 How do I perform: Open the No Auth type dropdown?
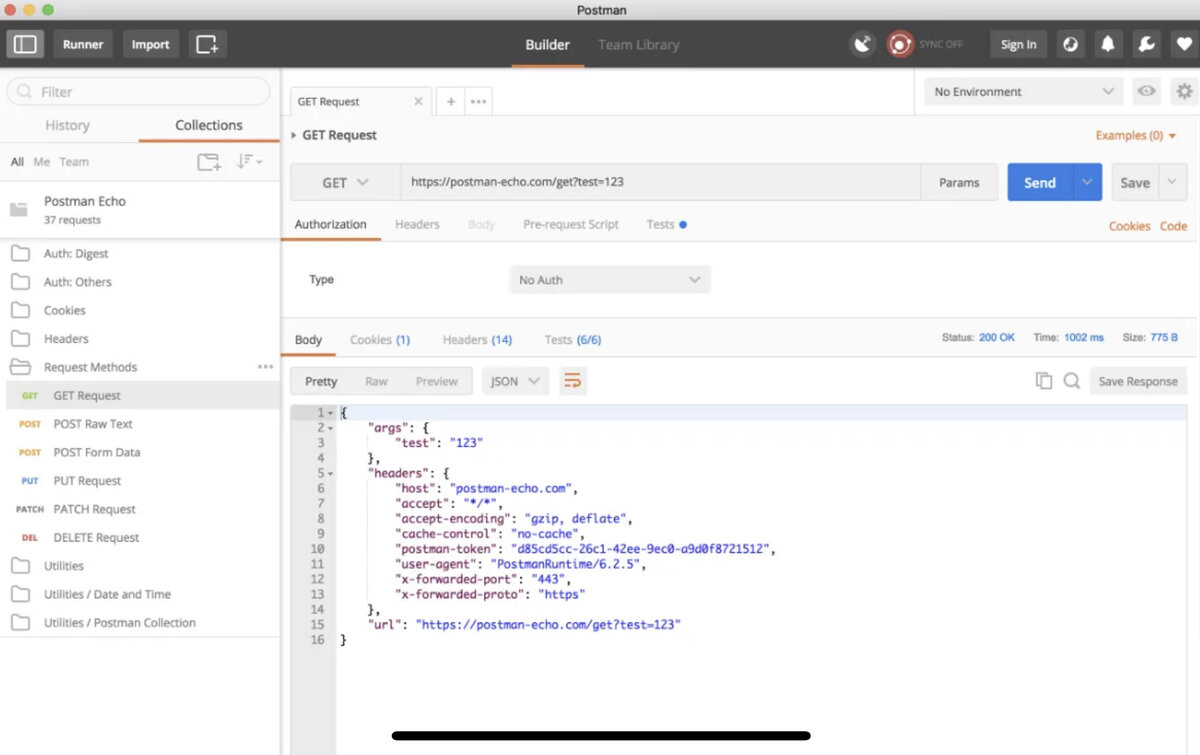(x=610, y=280)
